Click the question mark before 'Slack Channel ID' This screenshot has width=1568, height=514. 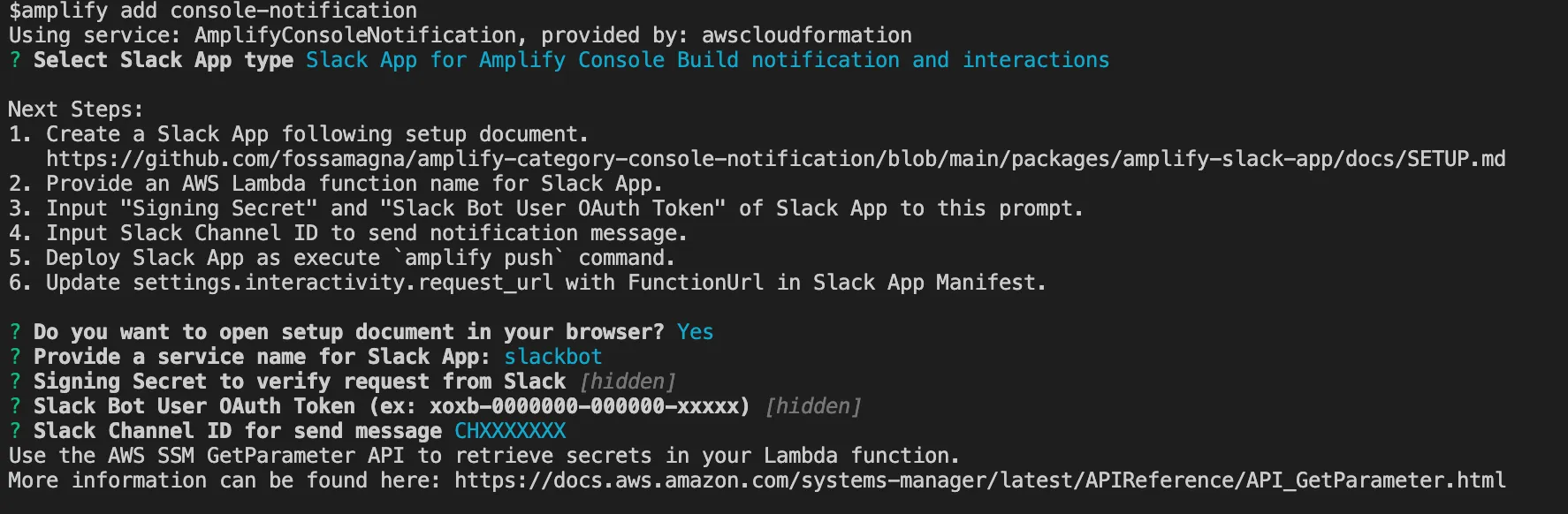tap(15, 431)
